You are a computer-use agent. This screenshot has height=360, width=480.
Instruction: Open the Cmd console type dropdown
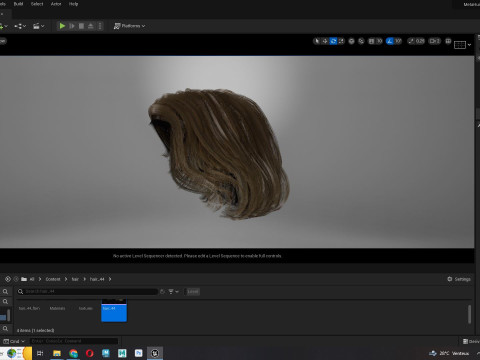14,341
